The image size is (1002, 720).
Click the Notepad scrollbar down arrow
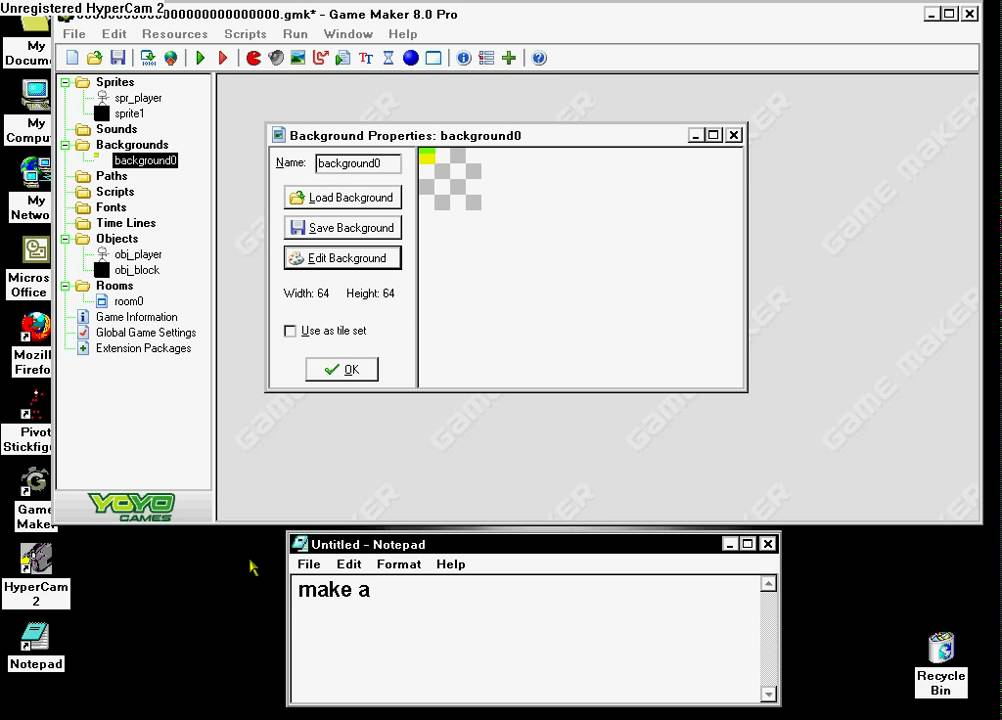pos(769,693)
